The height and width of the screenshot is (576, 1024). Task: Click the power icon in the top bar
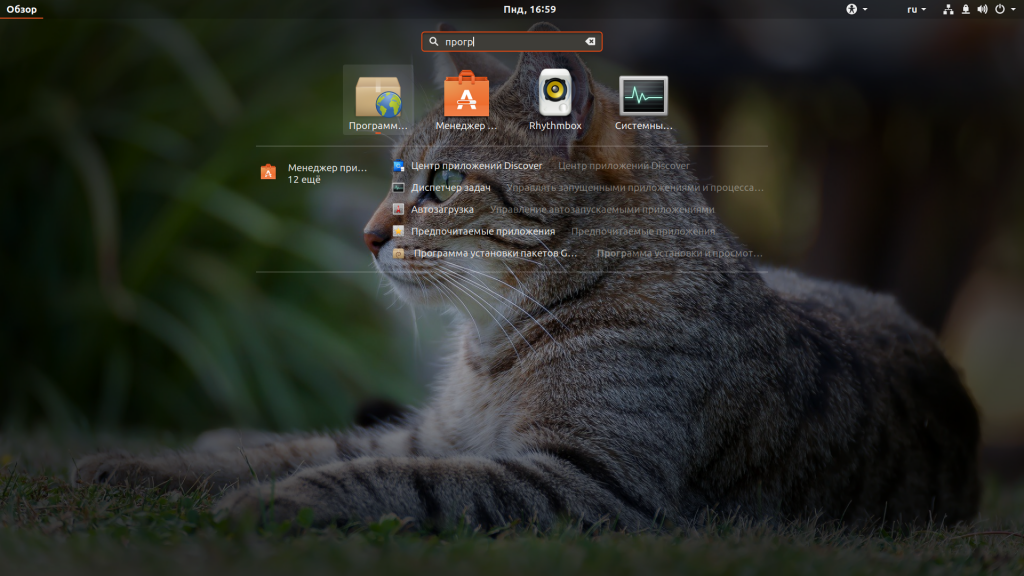(x=999, y=9)
